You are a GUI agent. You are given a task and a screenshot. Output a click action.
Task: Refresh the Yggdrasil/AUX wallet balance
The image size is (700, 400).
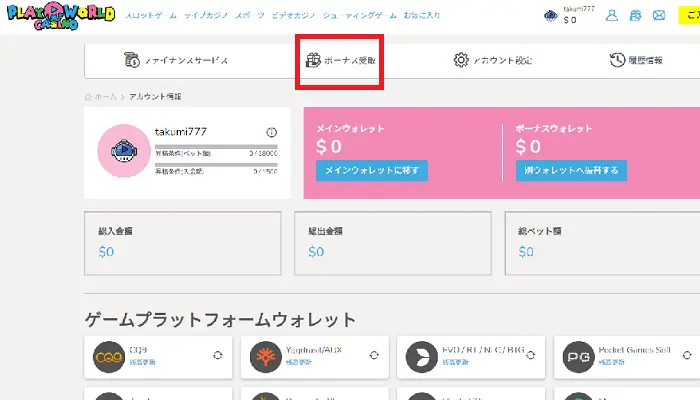point(373,355)
